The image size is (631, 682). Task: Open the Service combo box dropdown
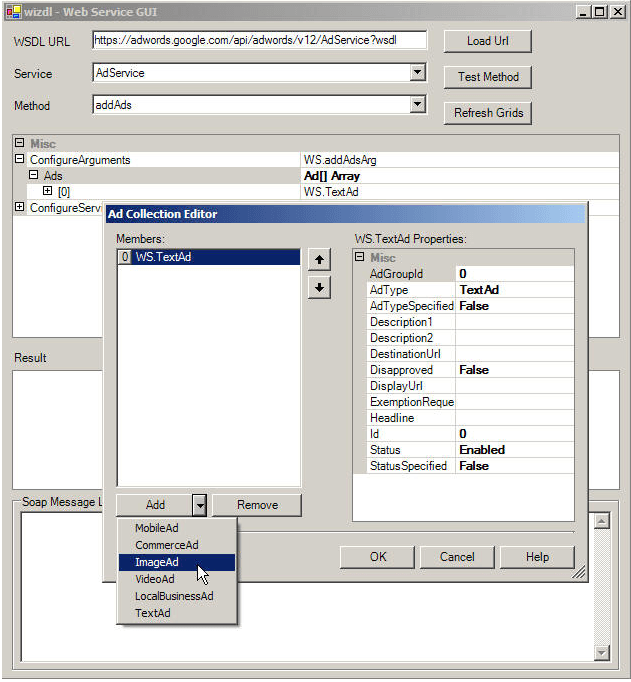[417, 72]
